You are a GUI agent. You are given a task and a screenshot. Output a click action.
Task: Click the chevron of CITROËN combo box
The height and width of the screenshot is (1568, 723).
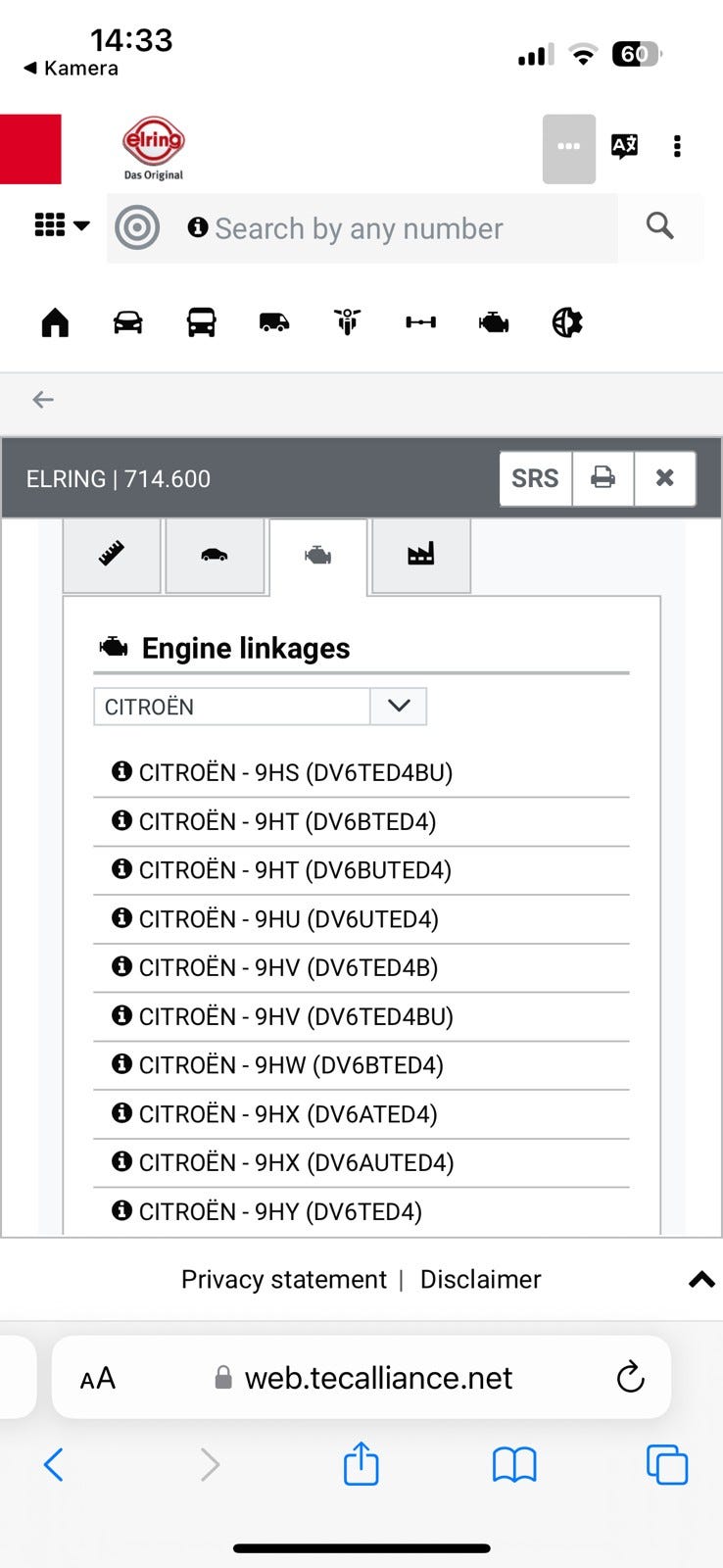pyautogui.click(x=399, y=707)
